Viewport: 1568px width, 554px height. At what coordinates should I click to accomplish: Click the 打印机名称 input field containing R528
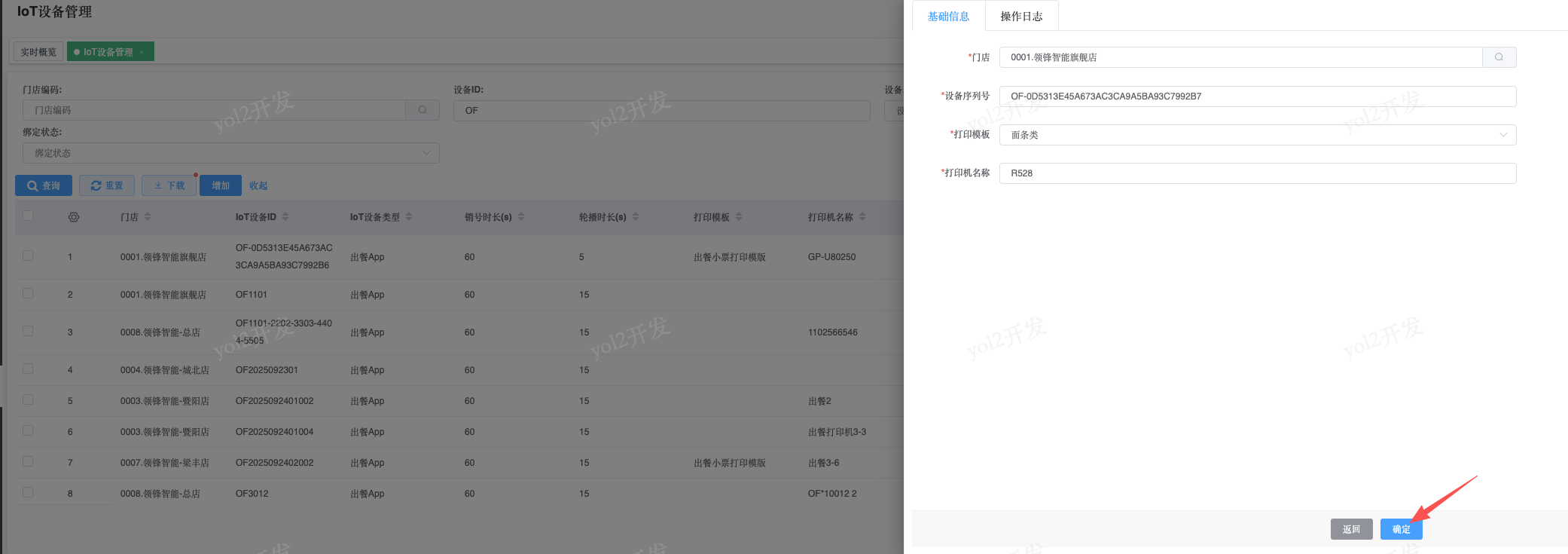click(1257, 173)
